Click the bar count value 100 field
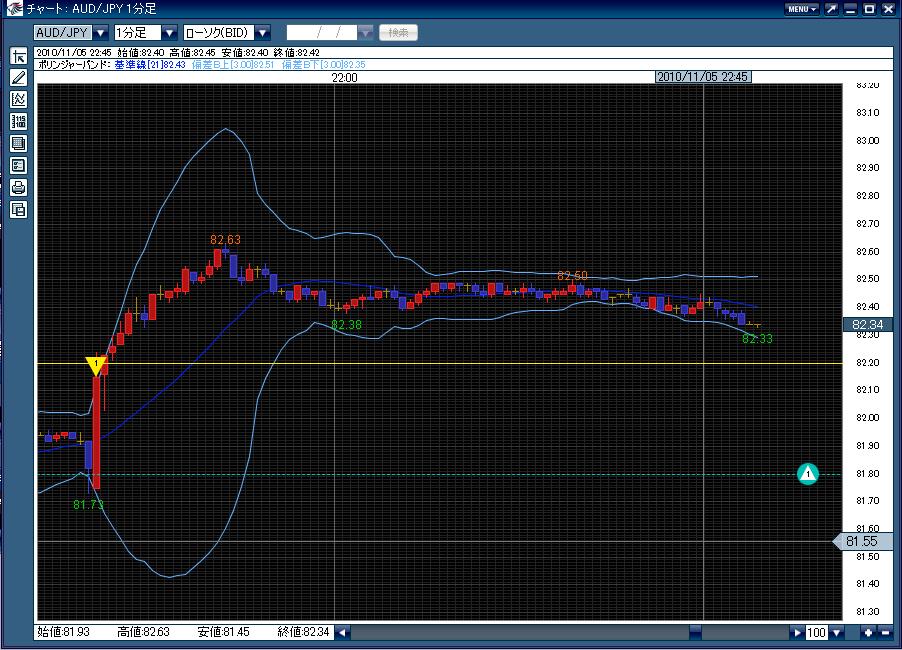 (x=817, y=633)
